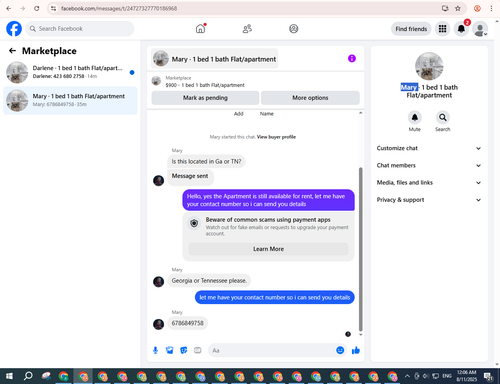
Task: Focus the Search Facebook field
Action: pos(80,29)
